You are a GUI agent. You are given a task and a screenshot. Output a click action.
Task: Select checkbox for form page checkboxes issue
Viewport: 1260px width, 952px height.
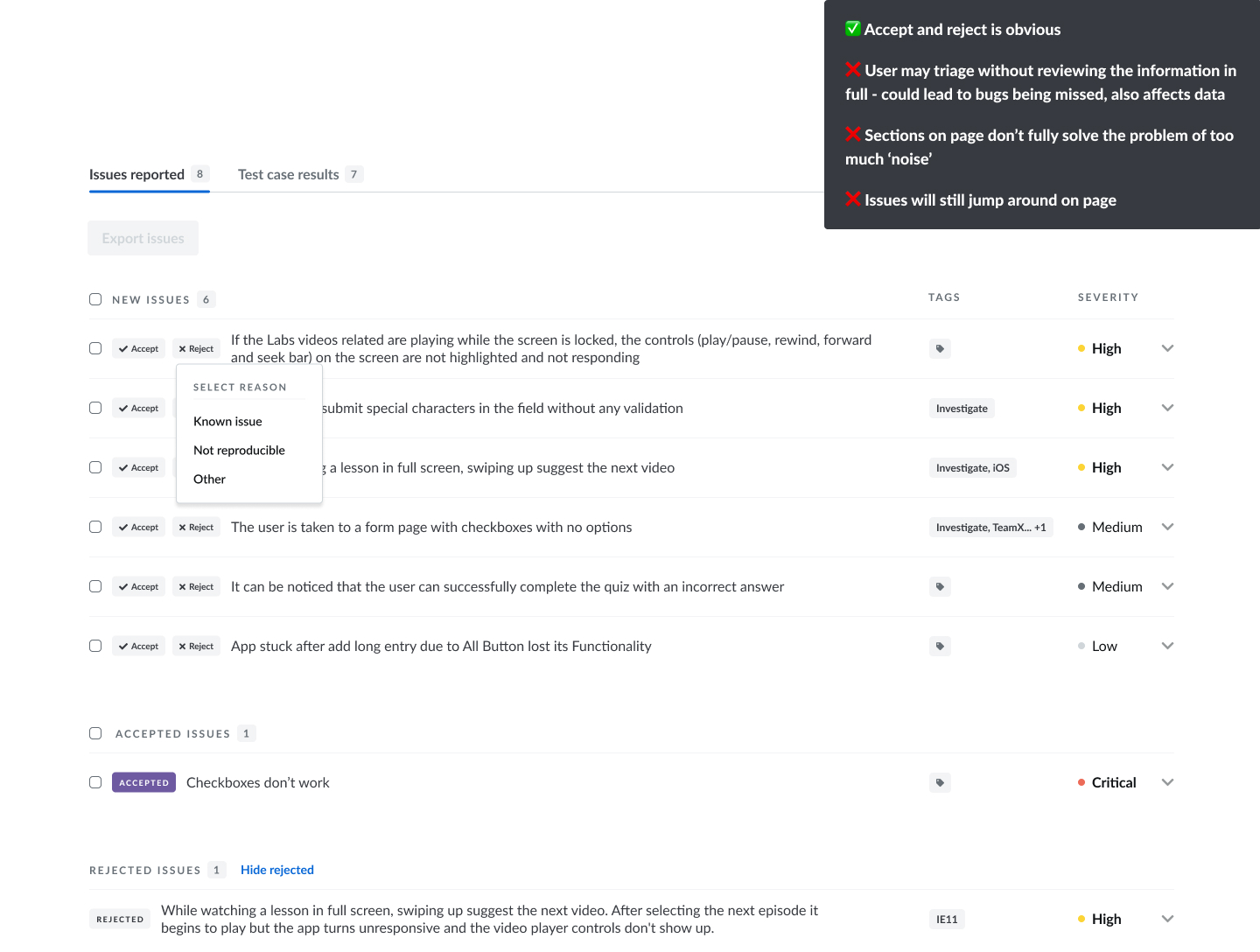point(95,528)
